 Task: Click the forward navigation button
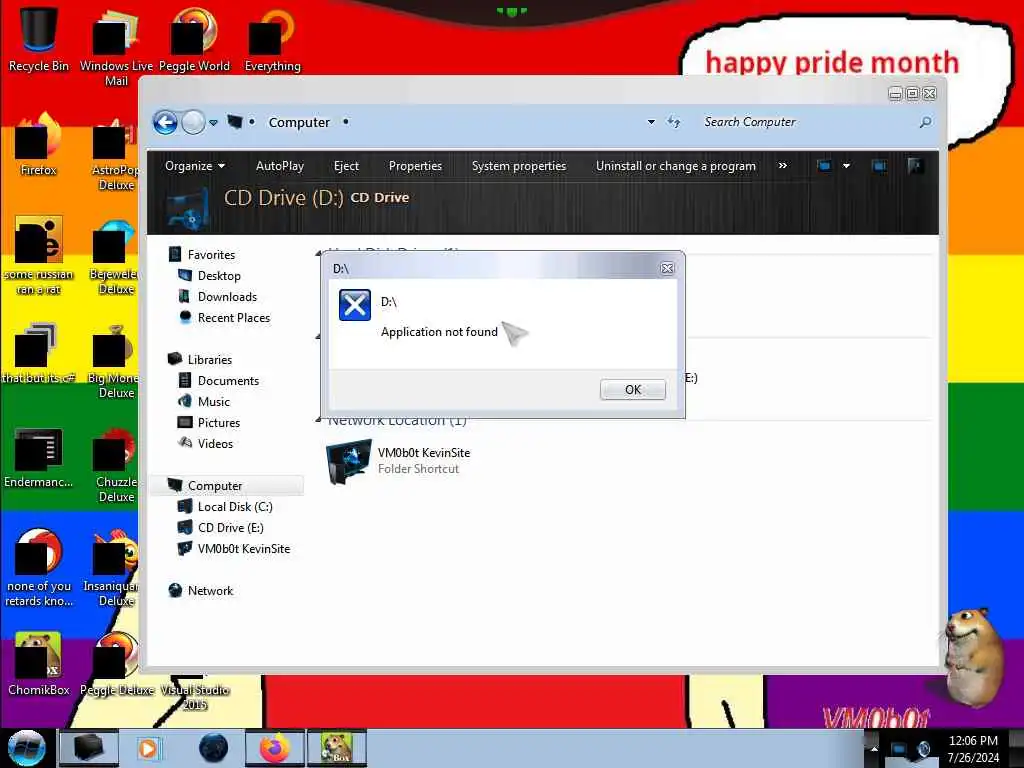tap(193, 122)
